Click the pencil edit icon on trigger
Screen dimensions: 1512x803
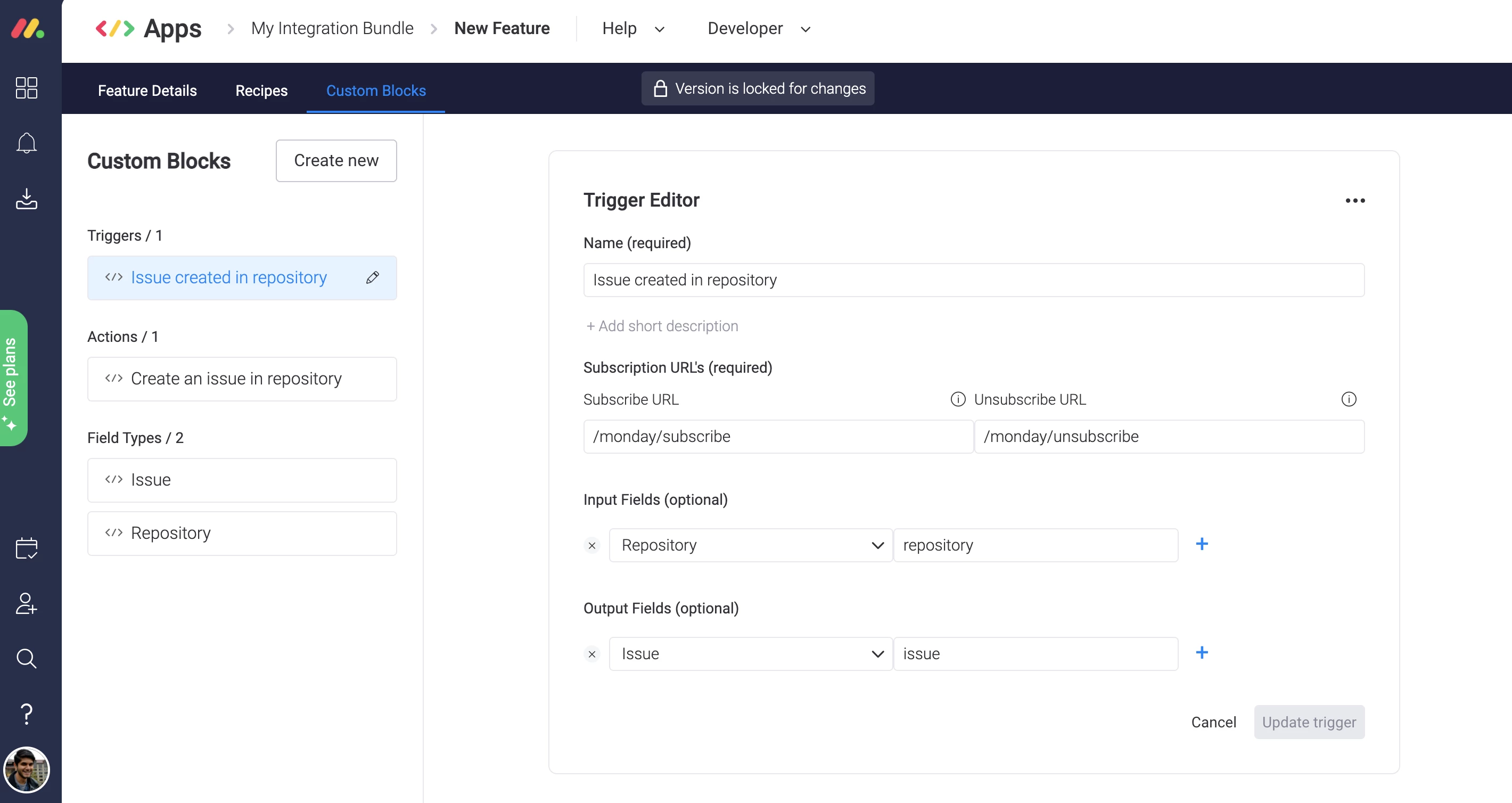click(372, 277)
